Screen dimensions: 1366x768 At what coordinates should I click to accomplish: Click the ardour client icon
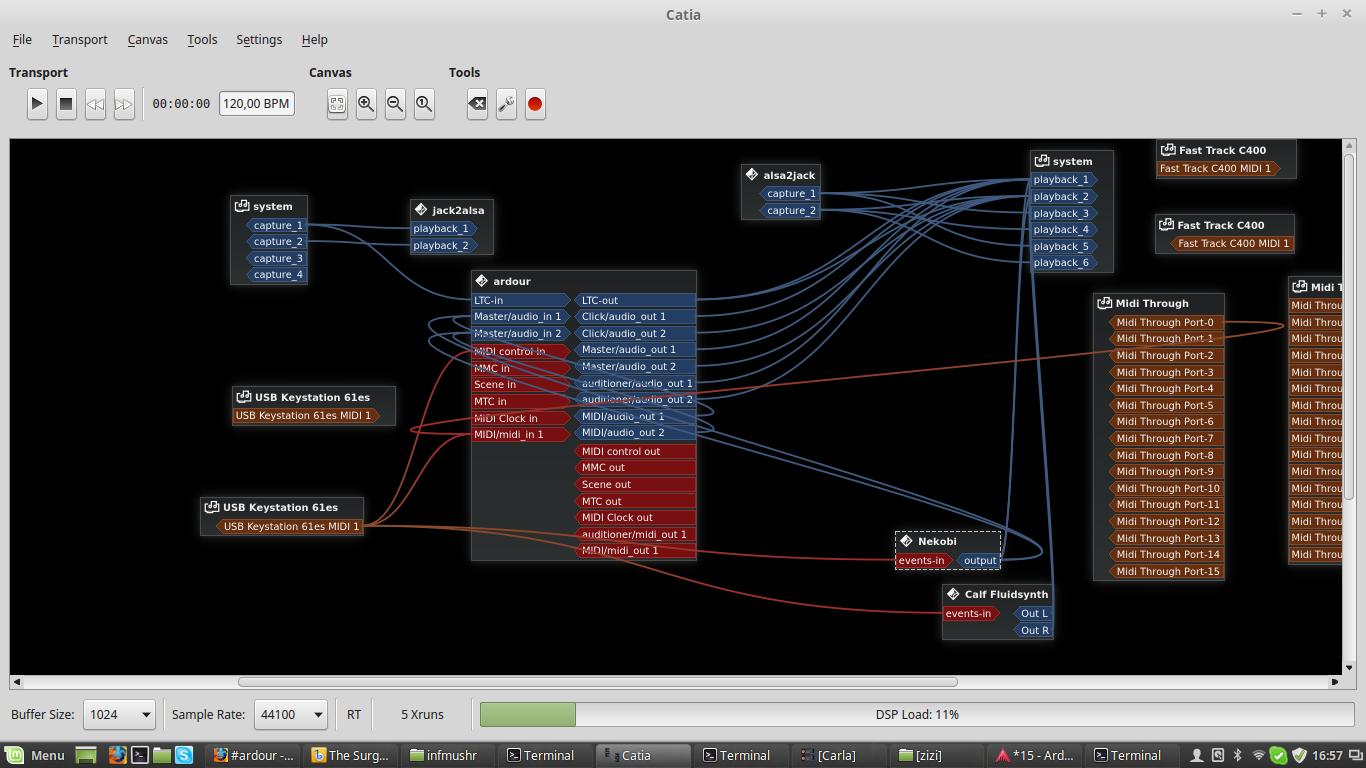pyautogui.click(x=482, y=280)
